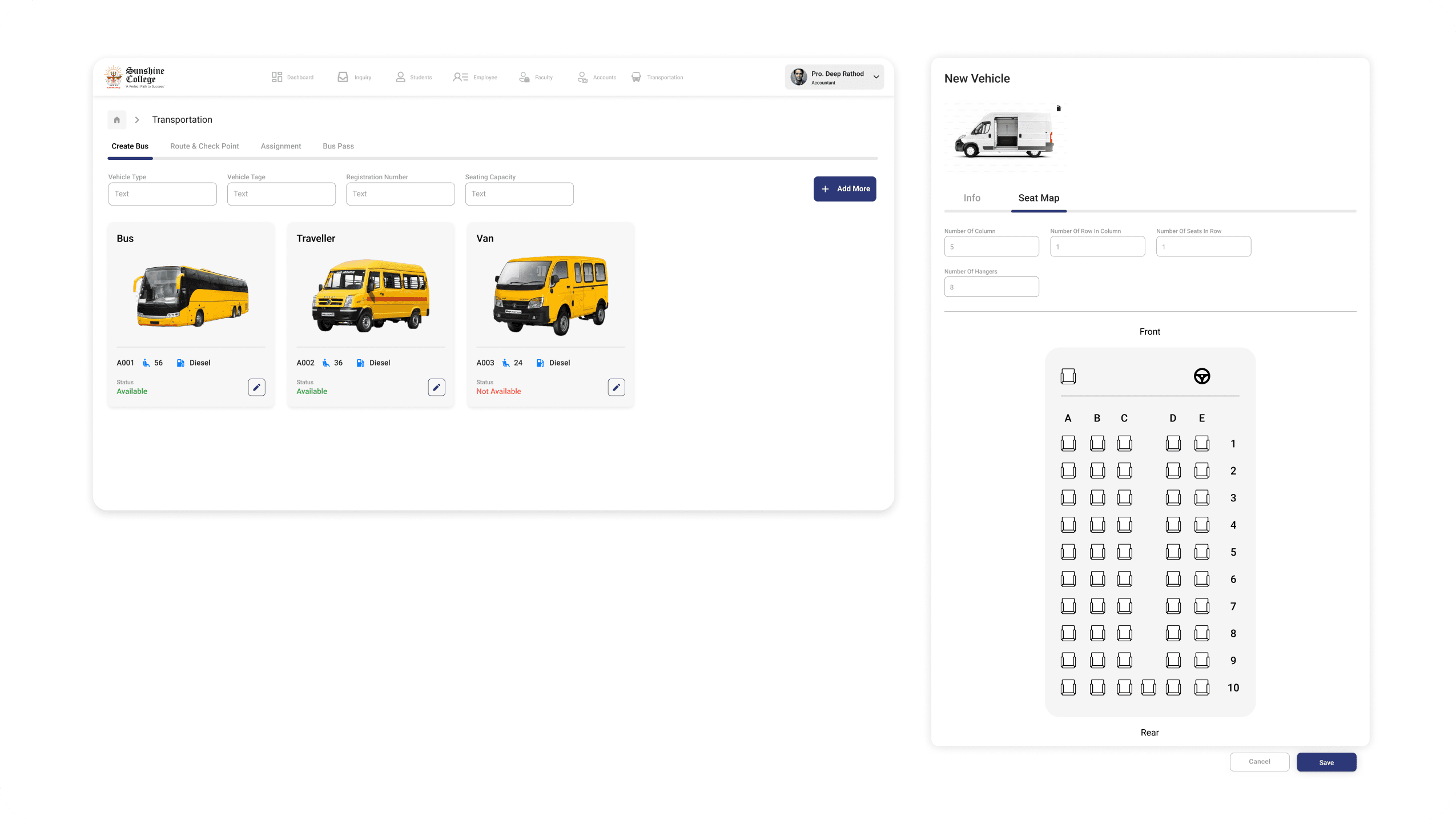
Task: Switch to the Info tab
Action: point(972,198)
